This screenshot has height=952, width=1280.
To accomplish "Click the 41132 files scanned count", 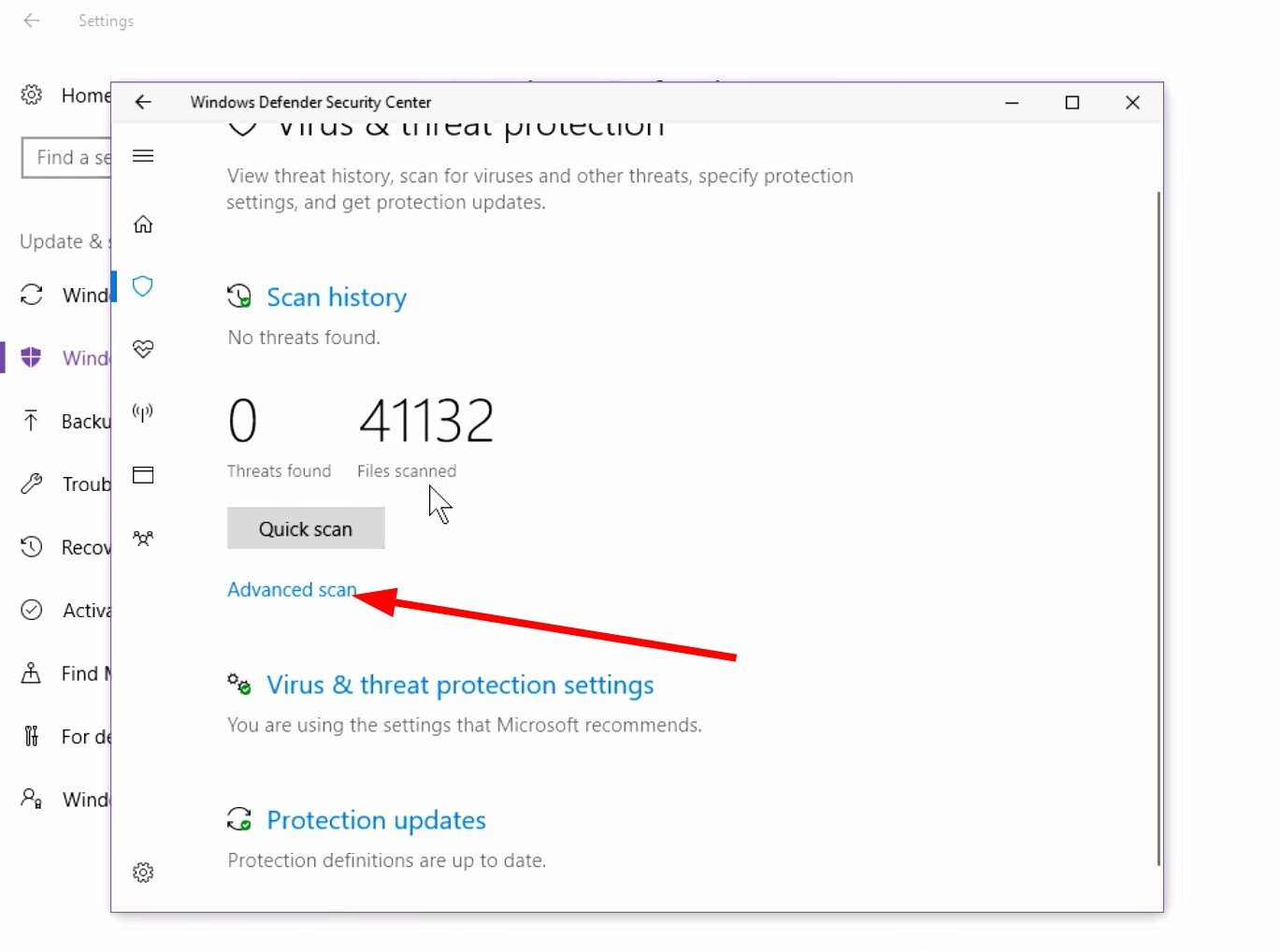I will click(x=426, y=421).
